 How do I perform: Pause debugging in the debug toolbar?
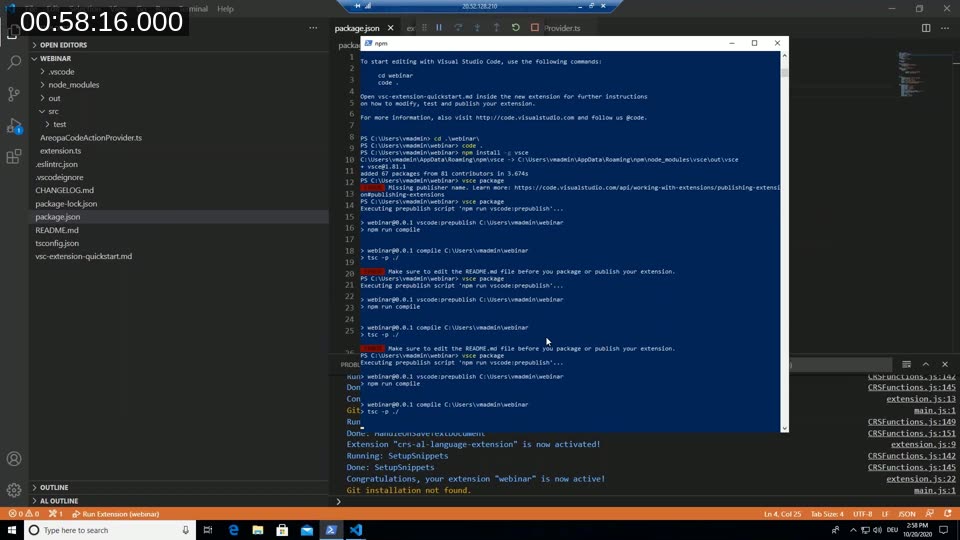coord(439,28)
